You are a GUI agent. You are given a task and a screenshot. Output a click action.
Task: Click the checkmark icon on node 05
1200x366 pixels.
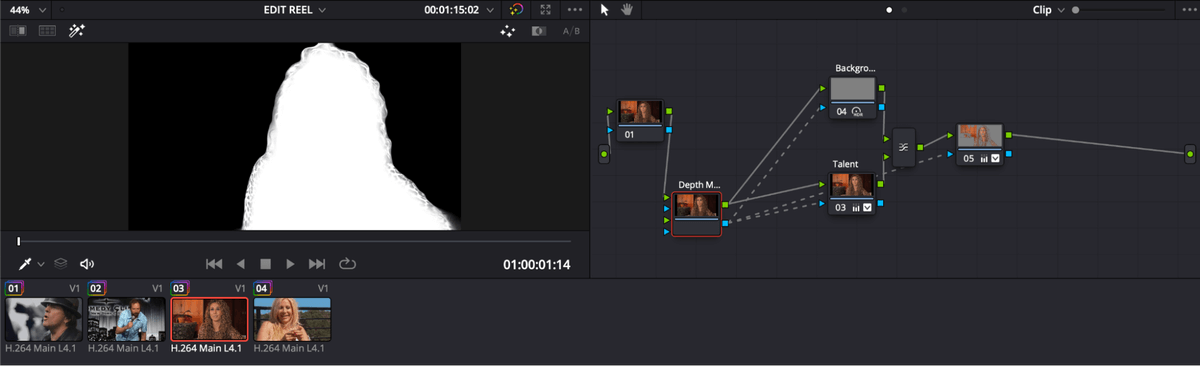point(995,159)
